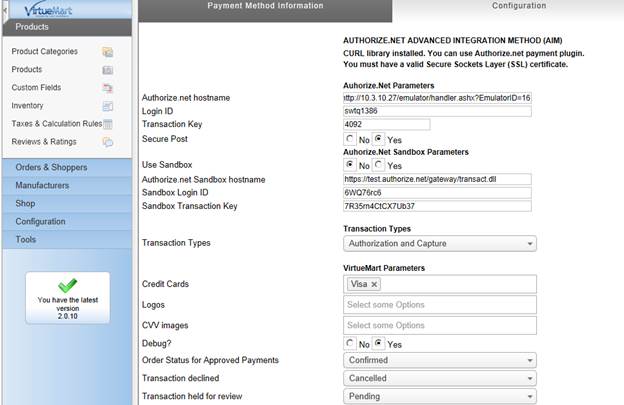The width and height of the screenshot is (624, 405).
Task: Enable Use Sandbox Yes option
Action: click(x=379, y=165)
